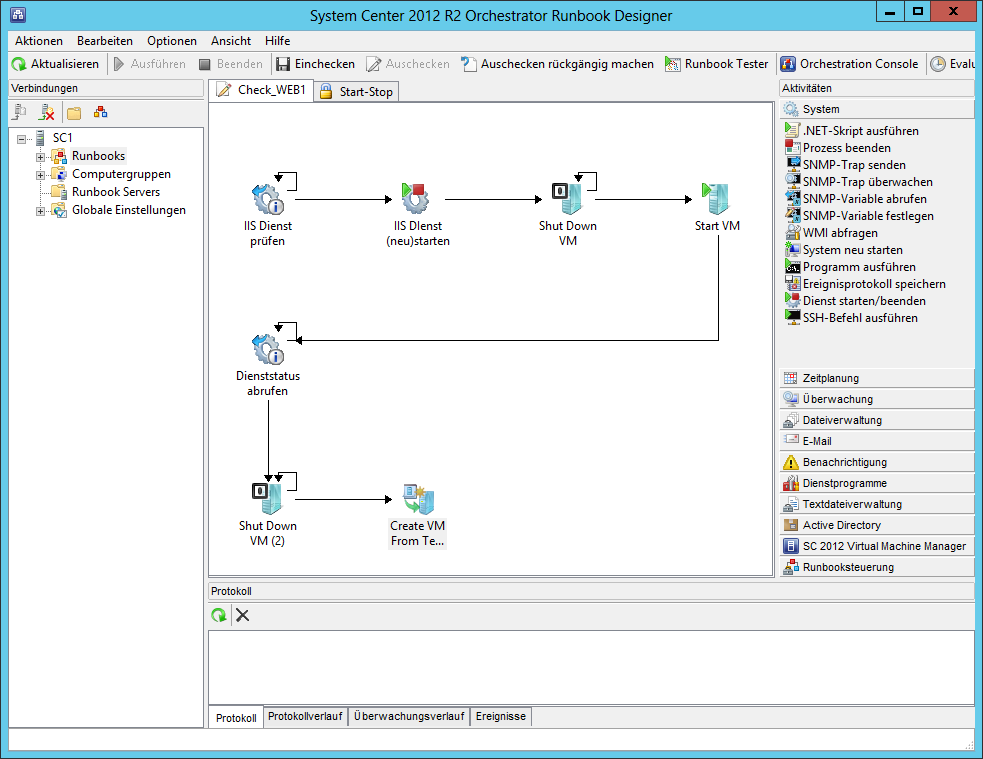
Task: Click Aktualisieren in the toolbar
Action: (x=56, y=64)
